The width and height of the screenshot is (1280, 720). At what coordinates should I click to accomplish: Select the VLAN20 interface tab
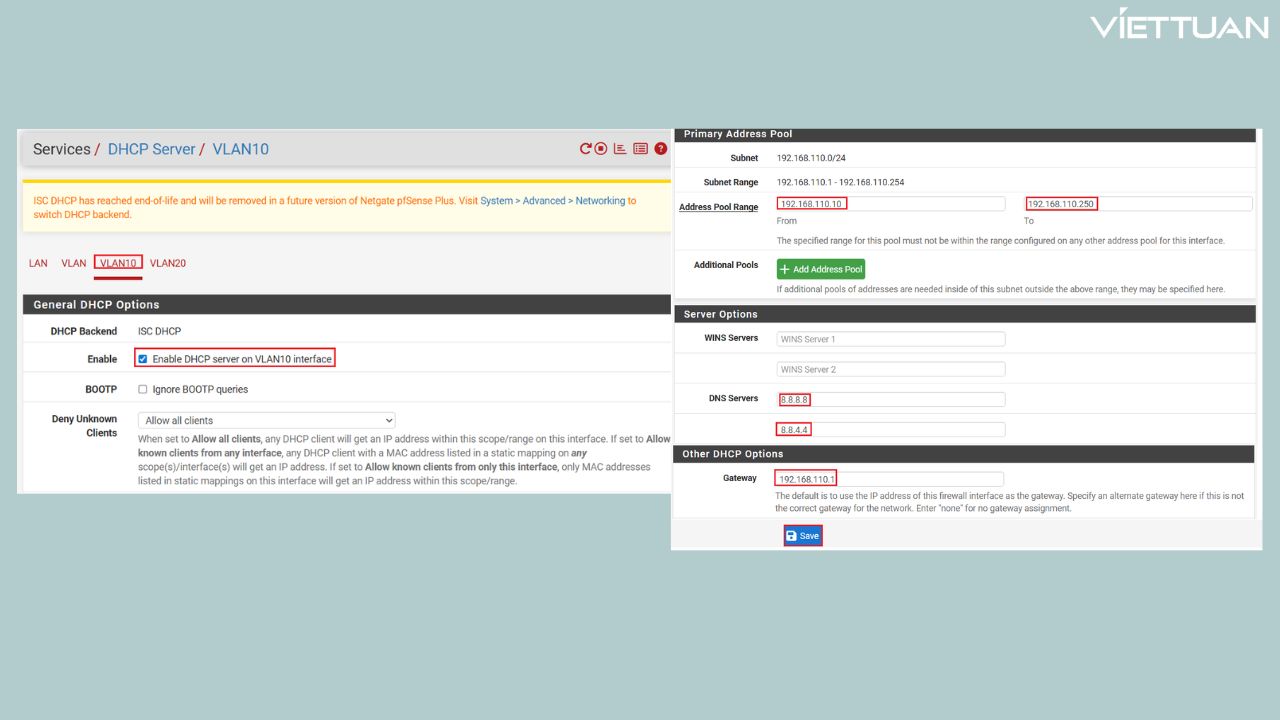coord(168,264)
